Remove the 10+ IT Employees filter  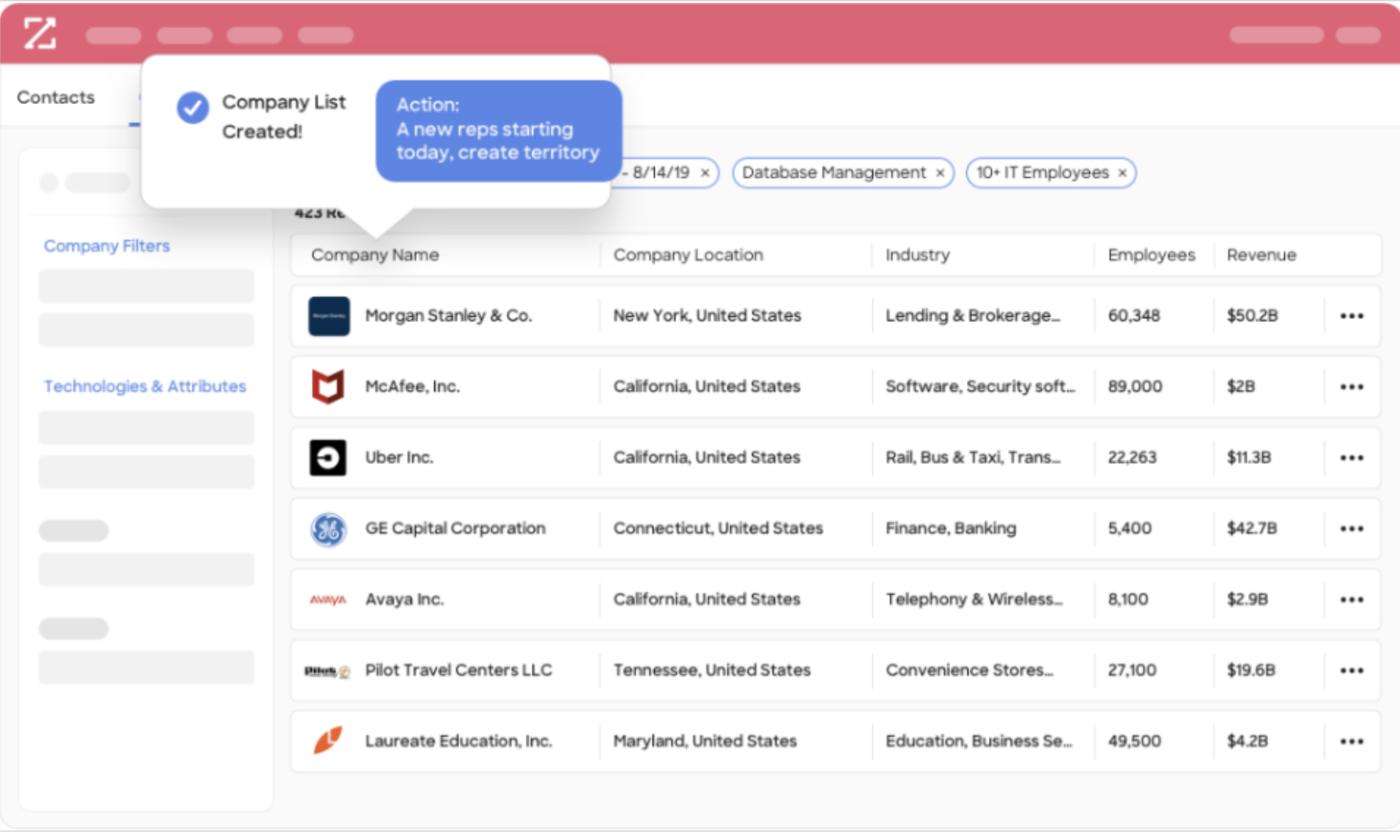(1122, 173)
